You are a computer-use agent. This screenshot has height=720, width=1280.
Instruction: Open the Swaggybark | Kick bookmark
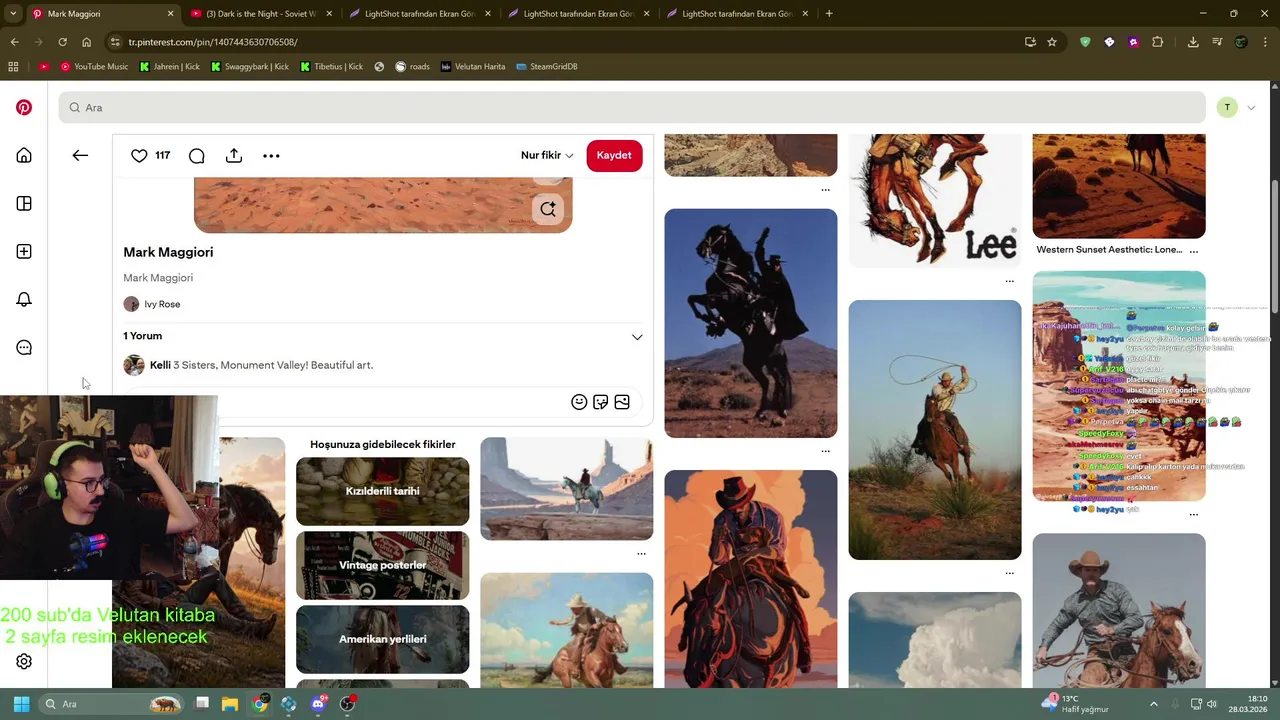[x=249, y=66]
